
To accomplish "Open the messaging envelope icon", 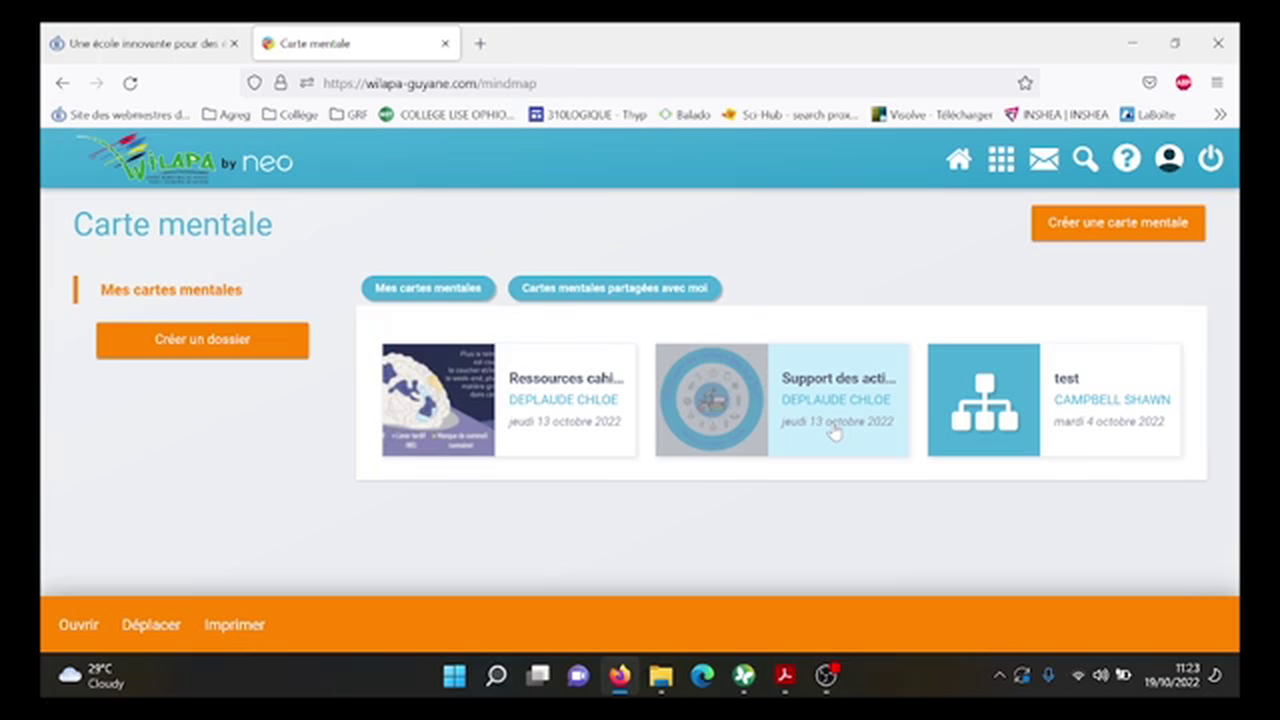I will [1043, 159].
